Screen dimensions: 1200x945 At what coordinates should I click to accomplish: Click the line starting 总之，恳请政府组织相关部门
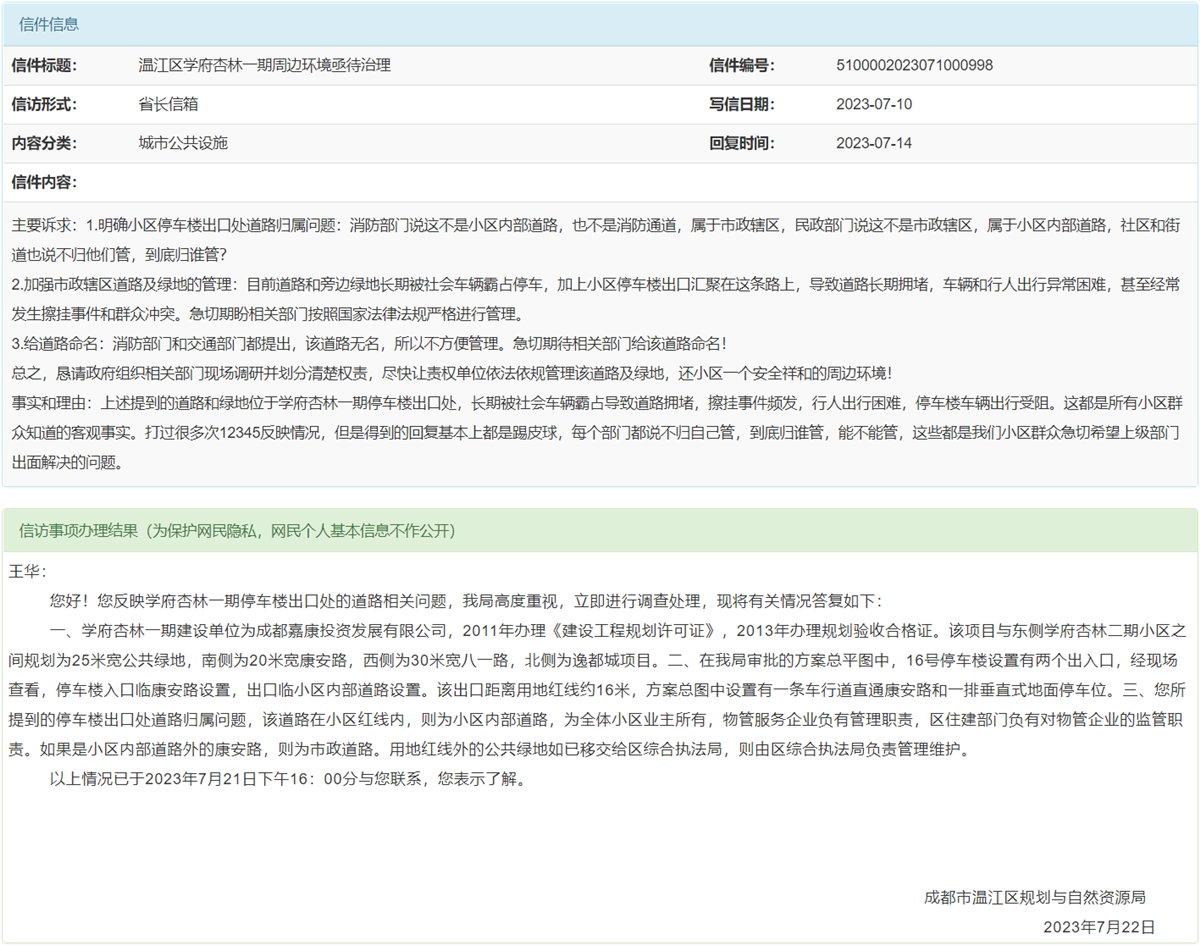451,373
